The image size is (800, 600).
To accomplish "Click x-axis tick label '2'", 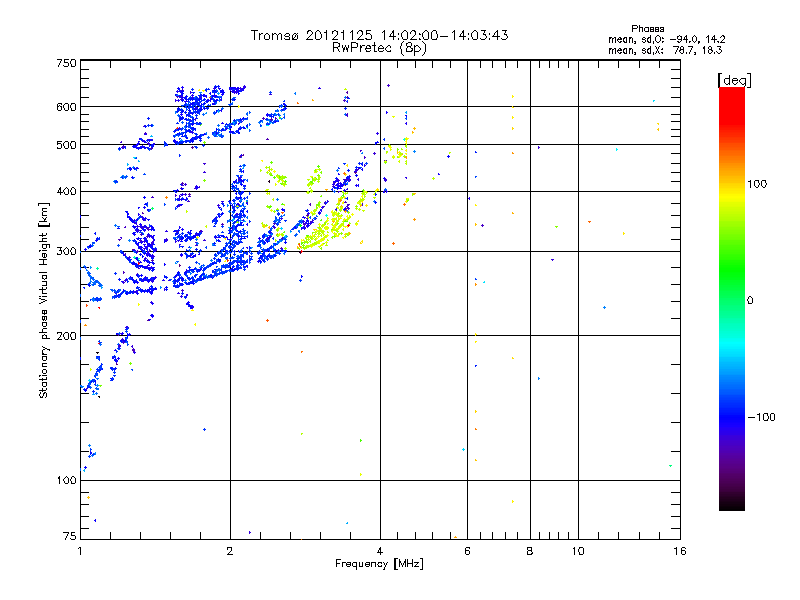I will (230, 551).
